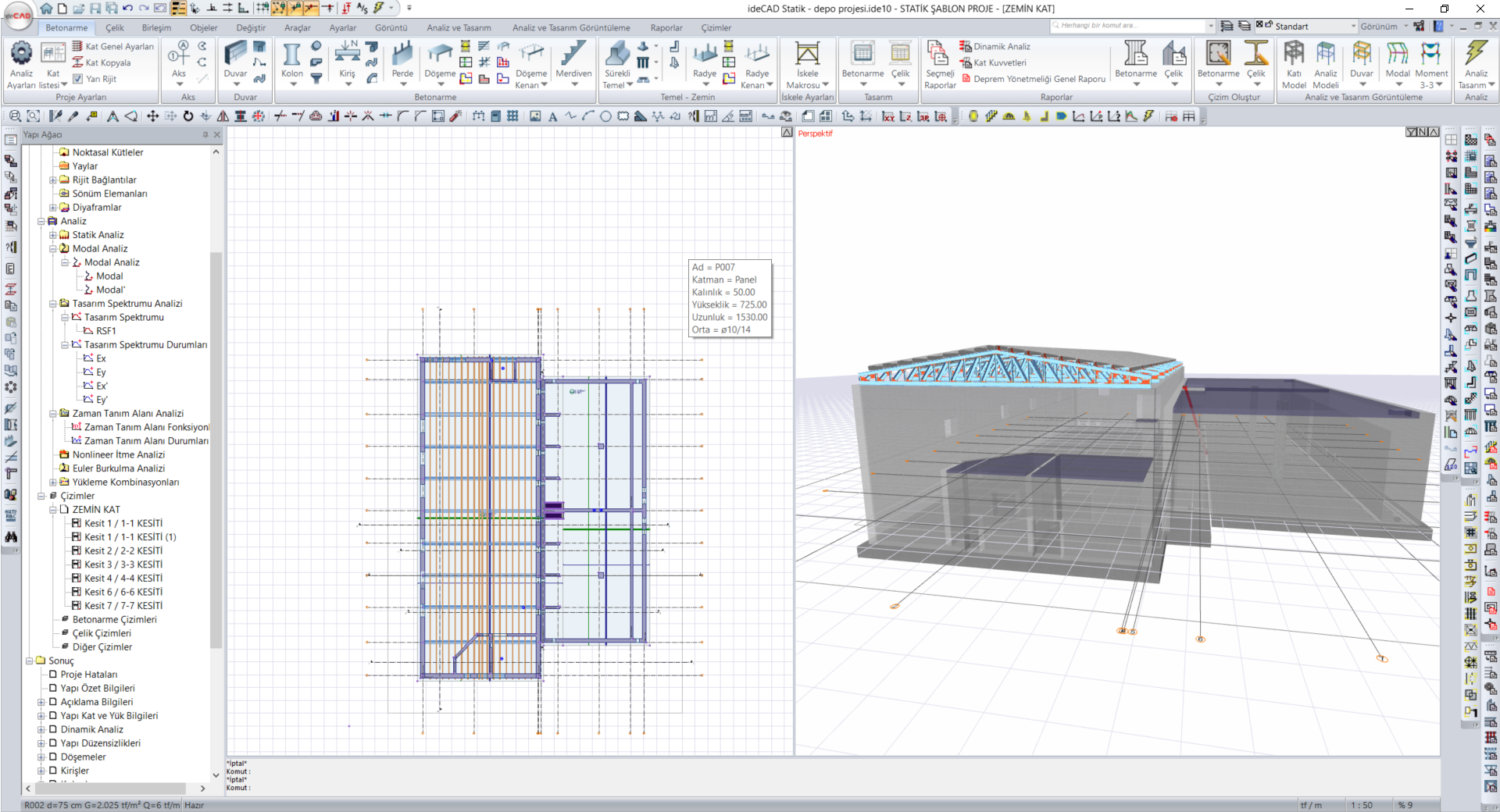This screenshot has width=1500, height=812.
Task: Open Analiz Ayarları gear icon
Action: [x=21, y=54]
